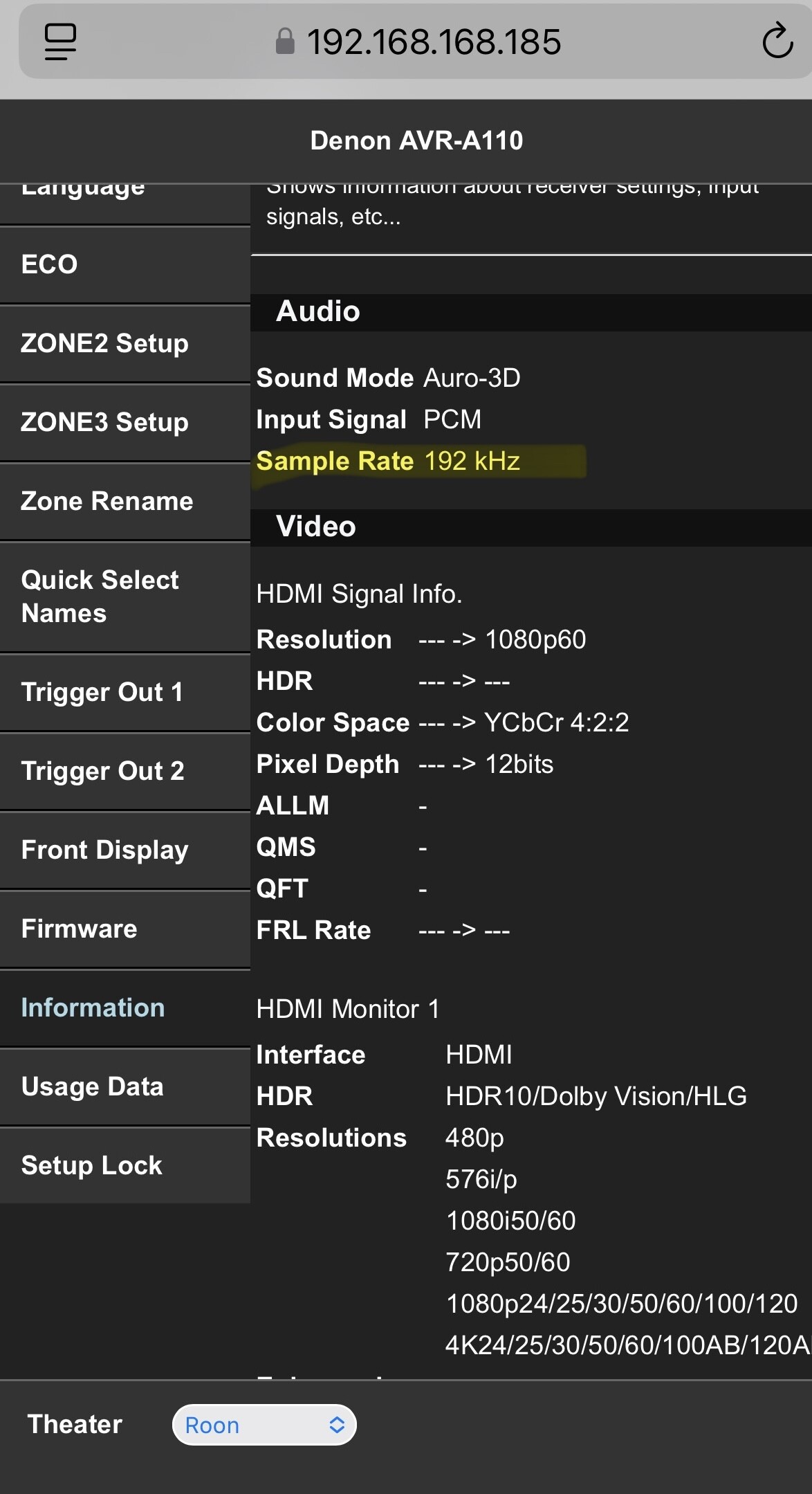Click the Input Signal value PCM

pyautogui.click(x=452, y=419)
